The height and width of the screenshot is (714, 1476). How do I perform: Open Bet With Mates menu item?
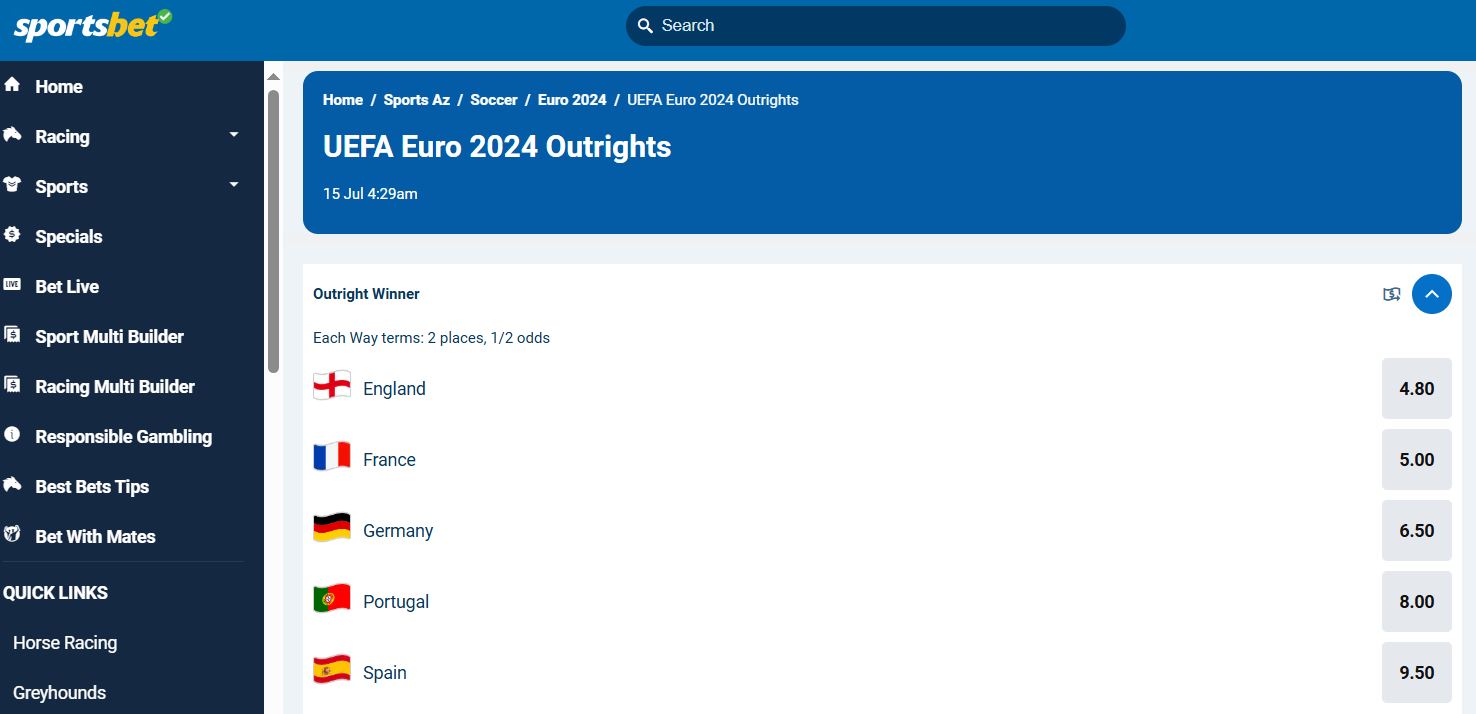point(96,537)
